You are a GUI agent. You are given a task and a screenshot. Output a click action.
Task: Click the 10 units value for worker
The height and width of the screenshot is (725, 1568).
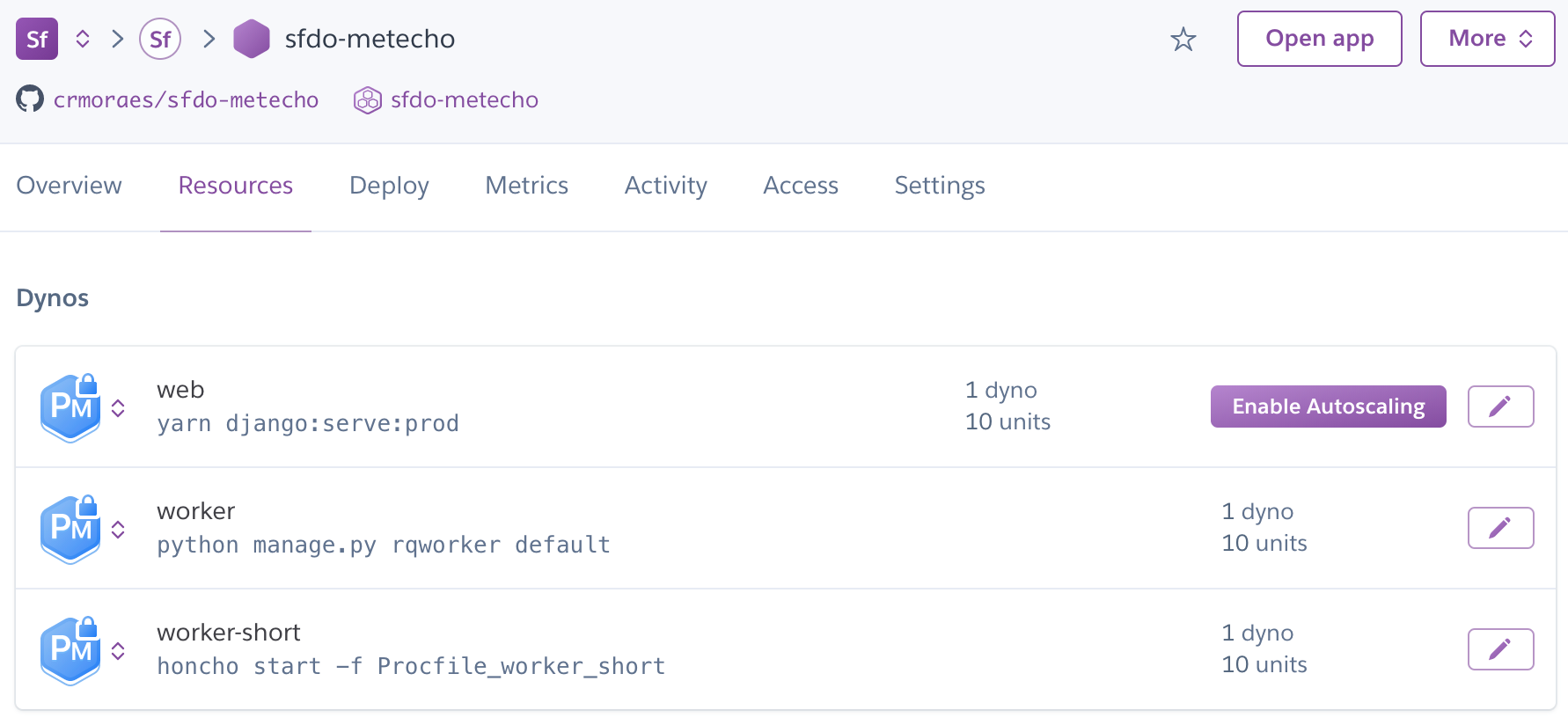coord(1264,543)
